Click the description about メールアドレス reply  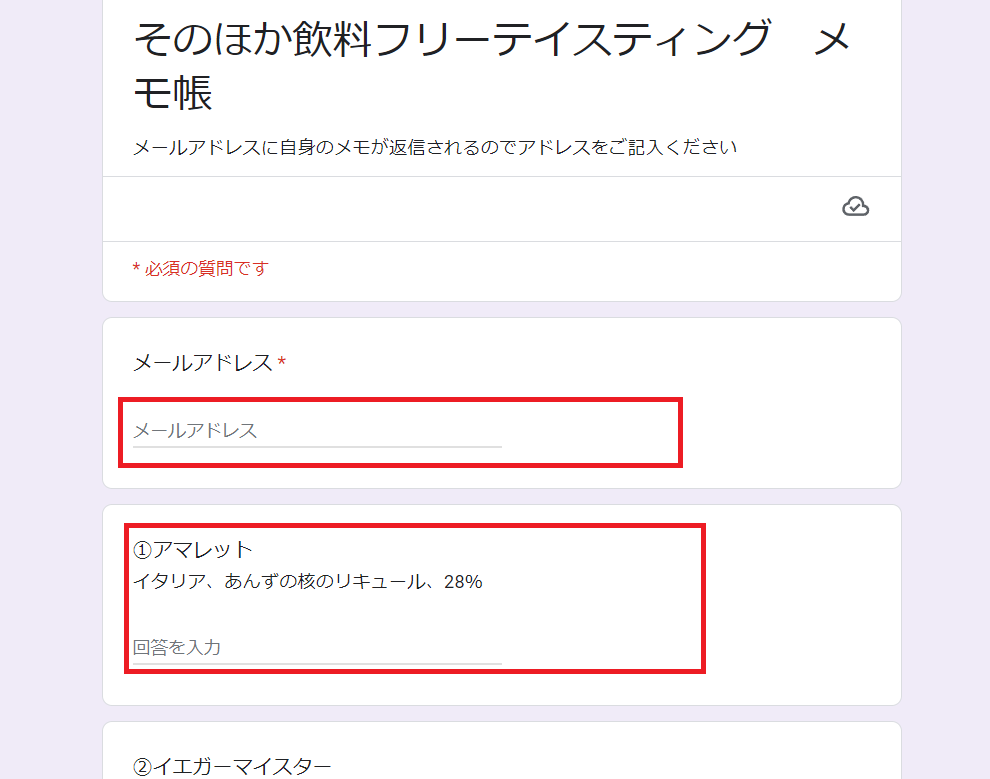click(x=435, y=148)
